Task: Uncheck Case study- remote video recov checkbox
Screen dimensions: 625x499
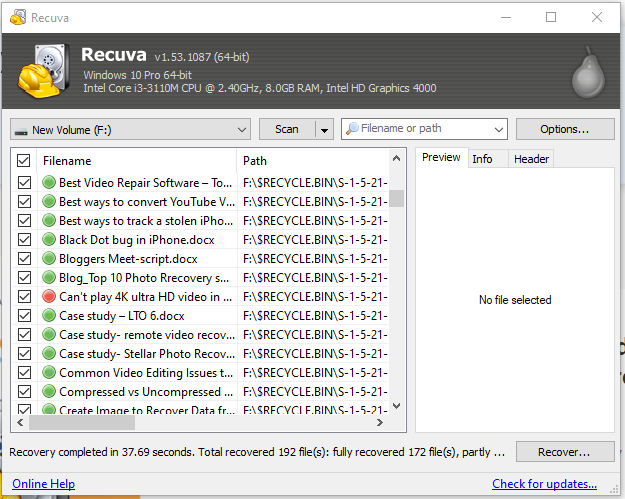Action: pyautogui.click(x=24, y=334)
